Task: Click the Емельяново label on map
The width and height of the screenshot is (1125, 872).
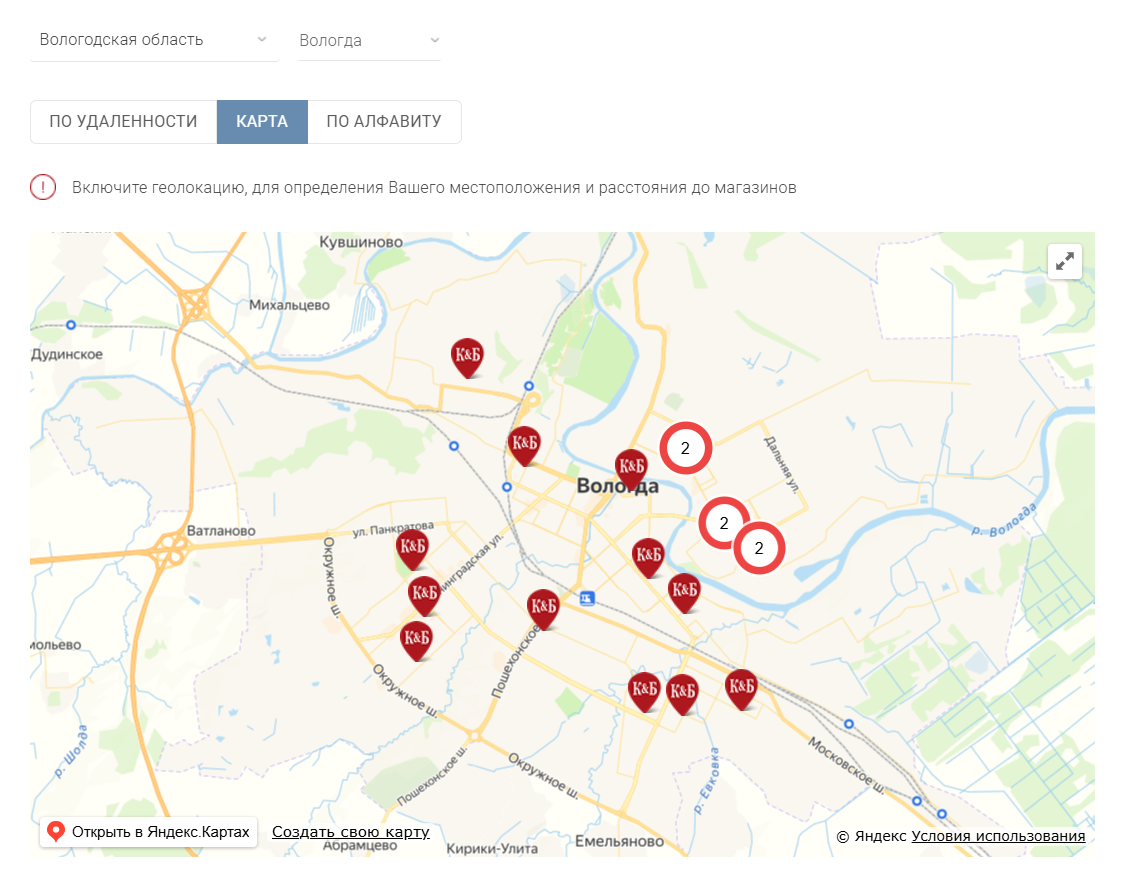Action: (619, 841)
